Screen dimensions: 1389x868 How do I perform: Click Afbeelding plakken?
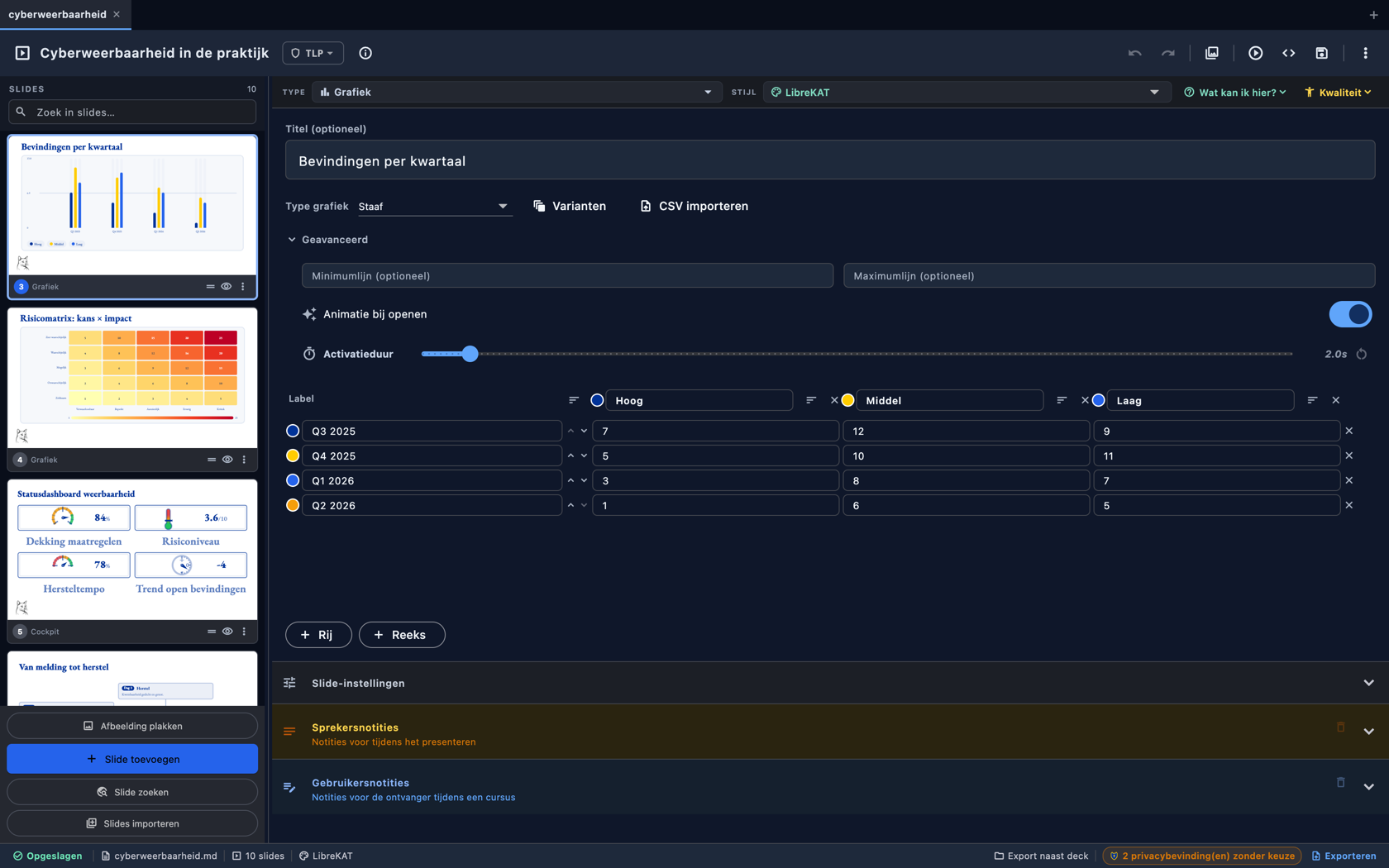point(132,726)
